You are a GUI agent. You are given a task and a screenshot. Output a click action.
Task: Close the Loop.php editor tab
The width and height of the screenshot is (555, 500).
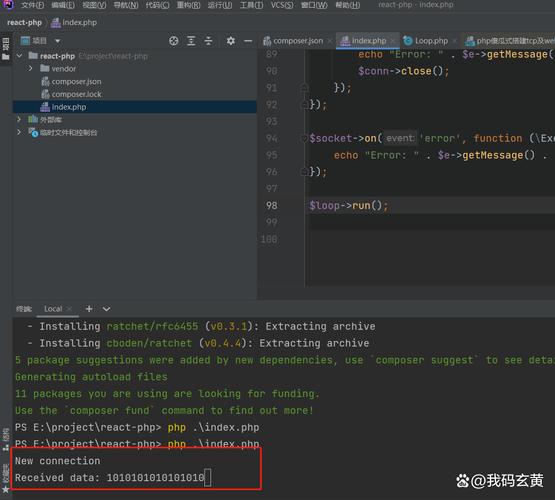point(455,41)
